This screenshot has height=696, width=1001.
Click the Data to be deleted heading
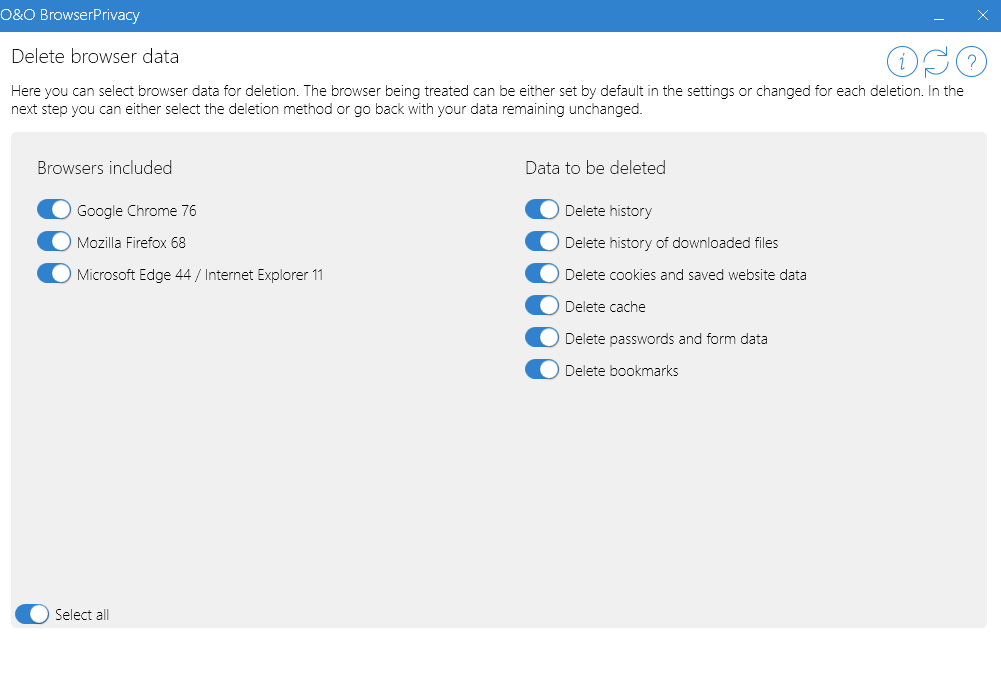click(595, 168)
